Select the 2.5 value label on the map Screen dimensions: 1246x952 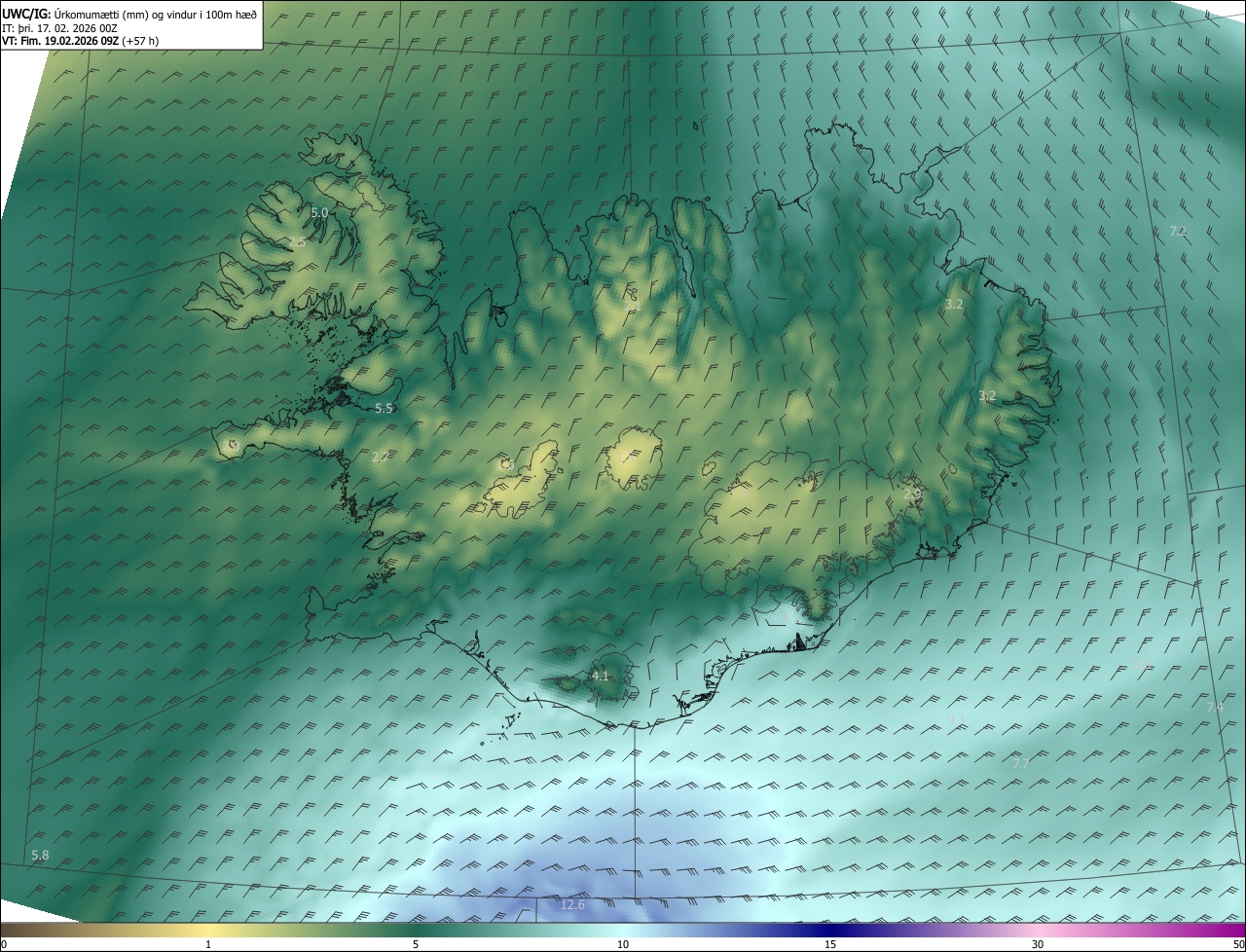click(x=297, y=241)
